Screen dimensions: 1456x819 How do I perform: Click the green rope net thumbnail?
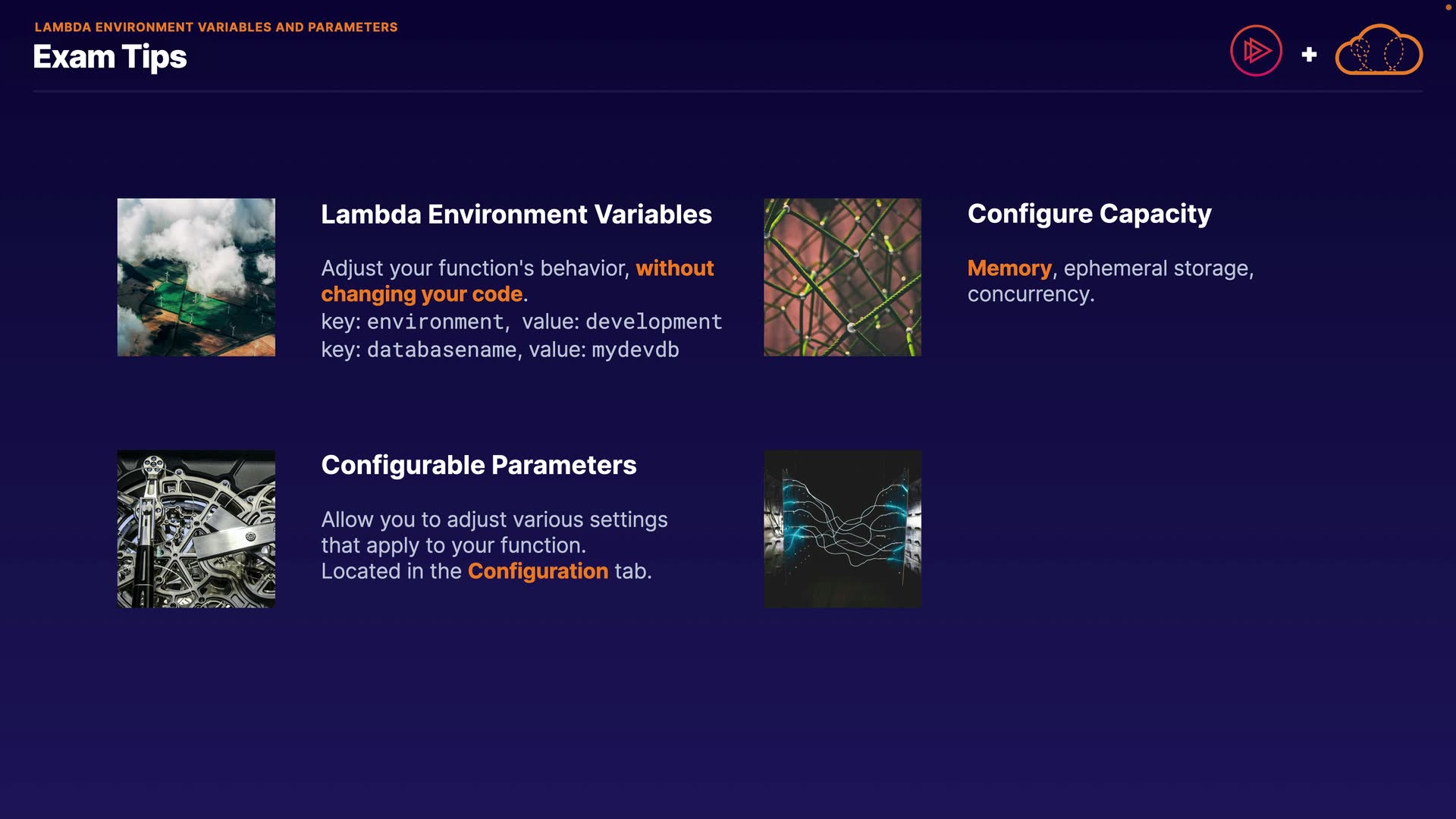click(842, 278)
